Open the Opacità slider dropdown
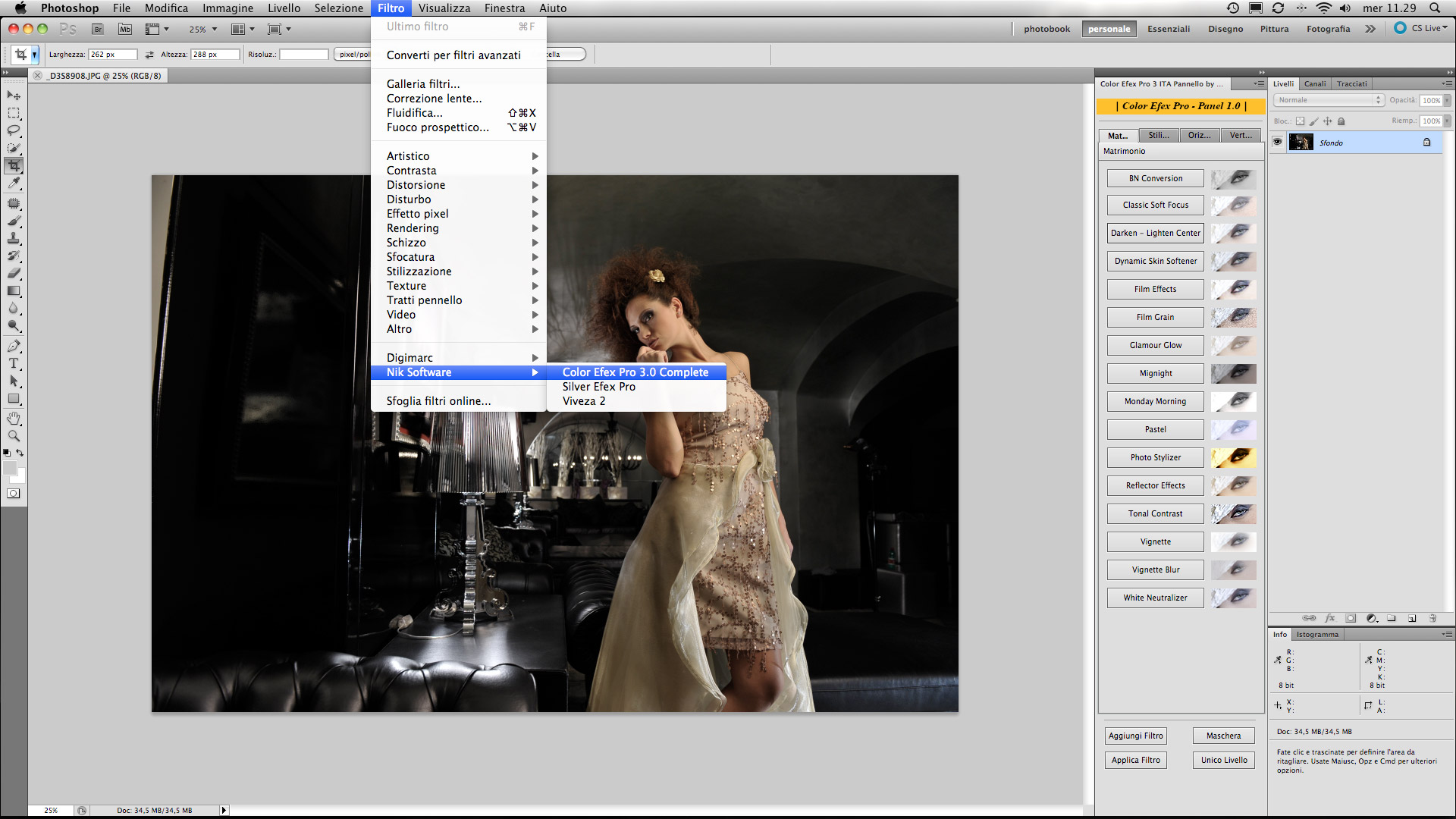1456x819 pixels. [1447, 100]
